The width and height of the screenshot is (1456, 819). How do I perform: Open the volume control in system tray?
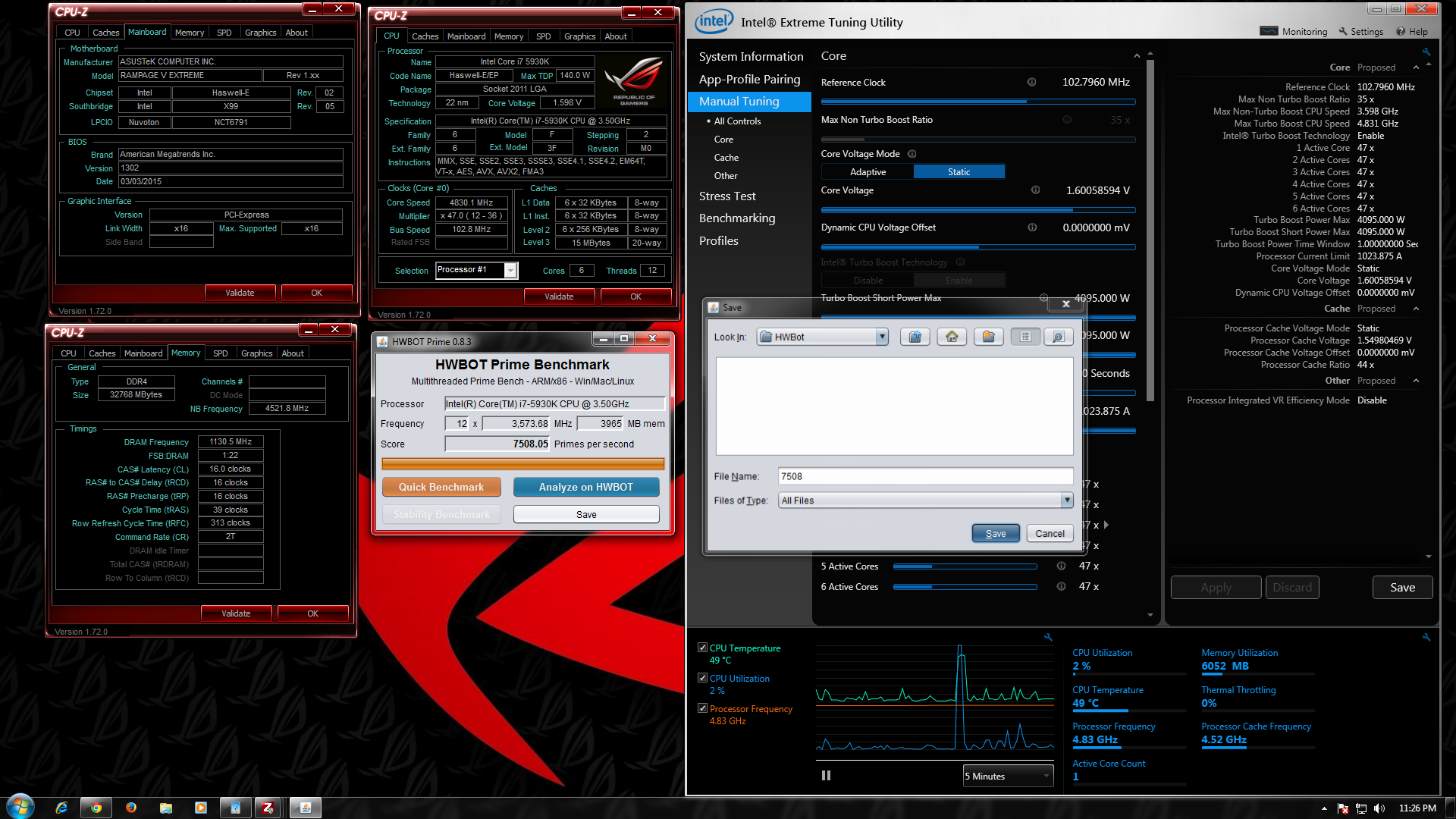pyautogui.click(x=1379, y=808)
